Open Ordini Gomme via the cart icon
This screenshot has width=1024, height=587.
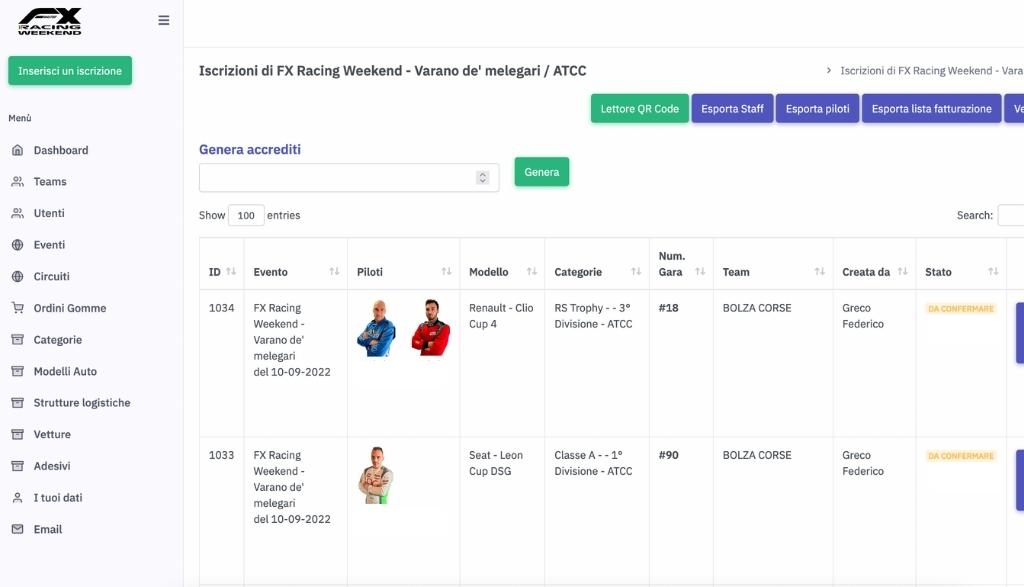[x=17, y=308]
